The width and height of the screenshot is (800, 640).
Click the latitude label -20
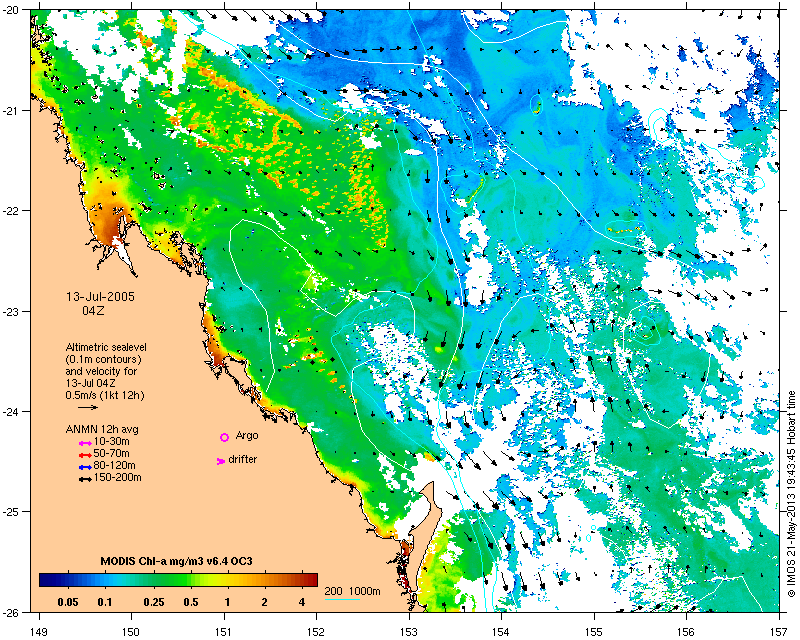(13, 11)
